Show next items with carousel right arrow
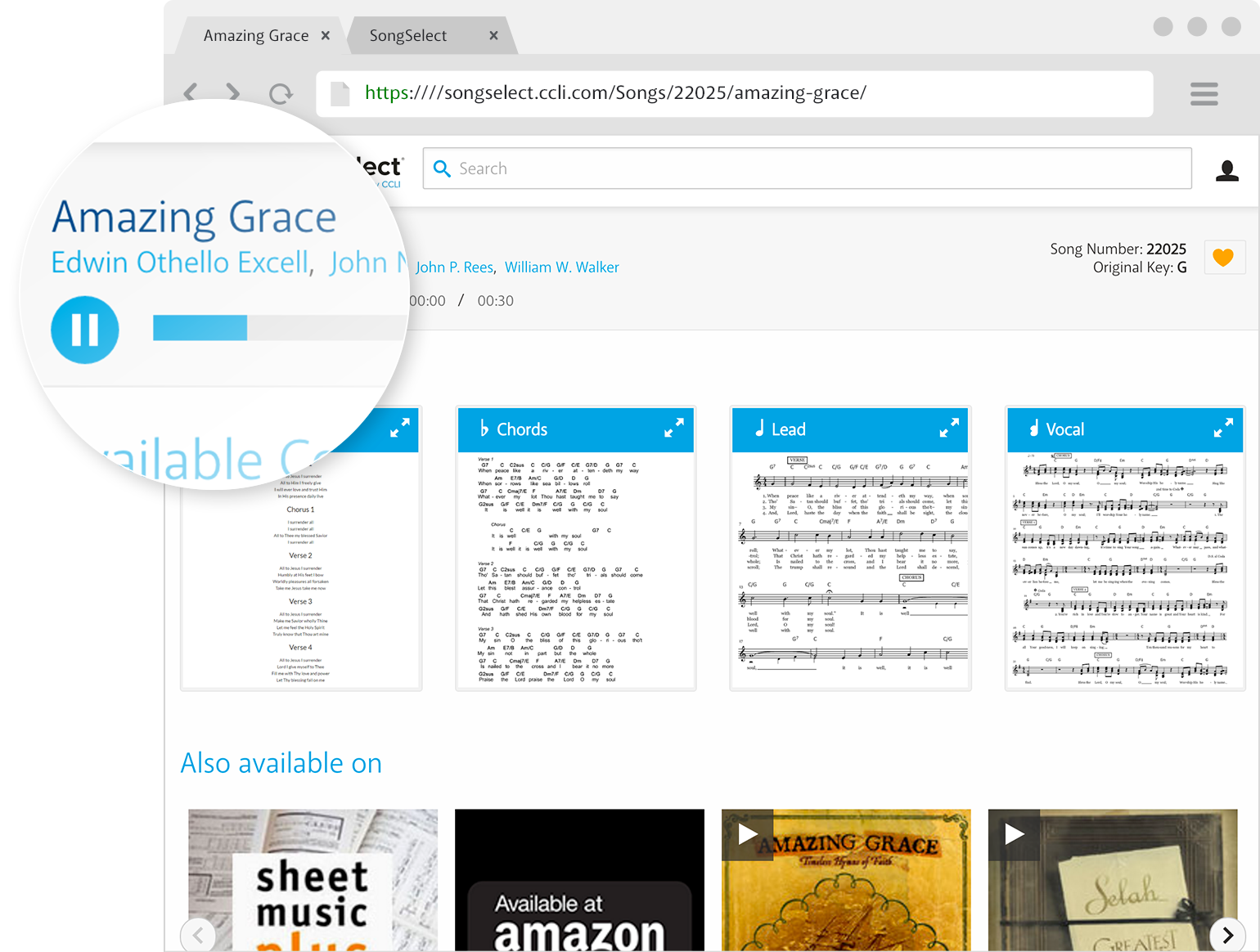Viewport: 1260px width, 952px height. click(x=1227, y=935)
